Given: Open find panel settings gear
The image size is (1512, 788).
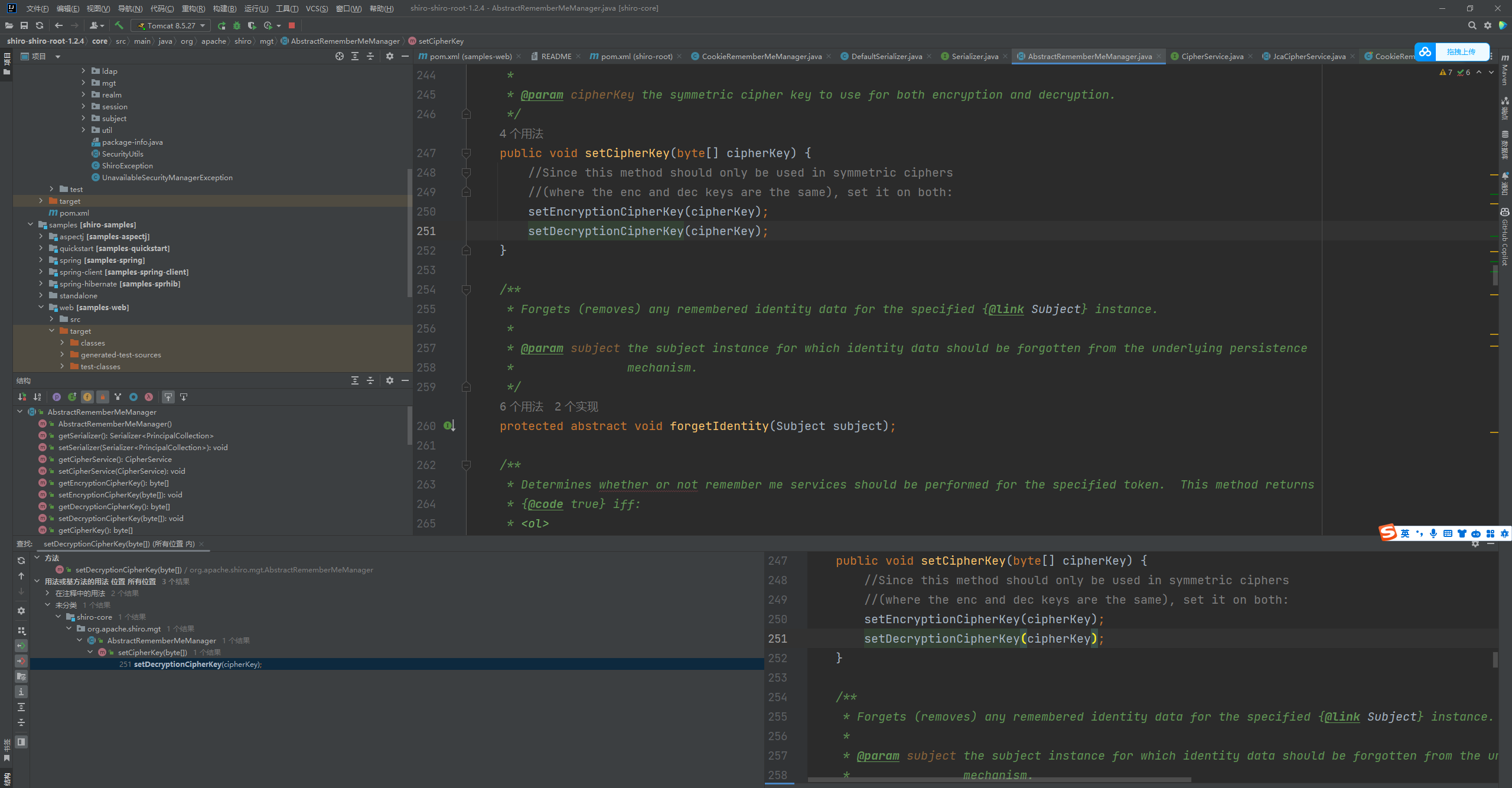Looking at the screenshot, I should pos(21,611).
